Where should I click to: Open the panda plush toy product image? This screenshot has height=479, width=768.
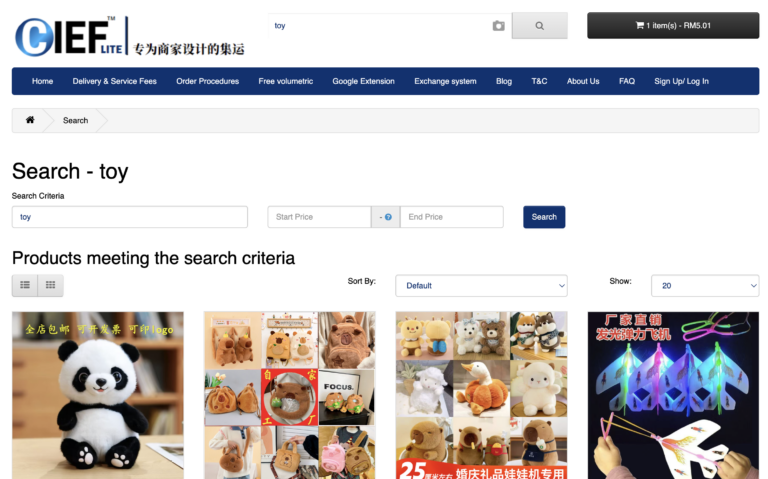click(98, 395)
